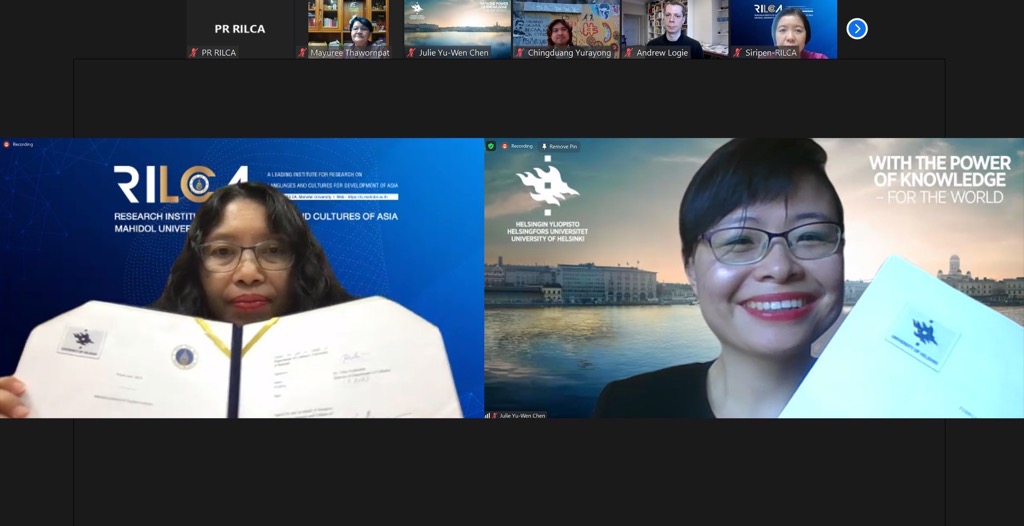Click muted mic icon beside Chingduang Yurayong

[x=520, y=53]
